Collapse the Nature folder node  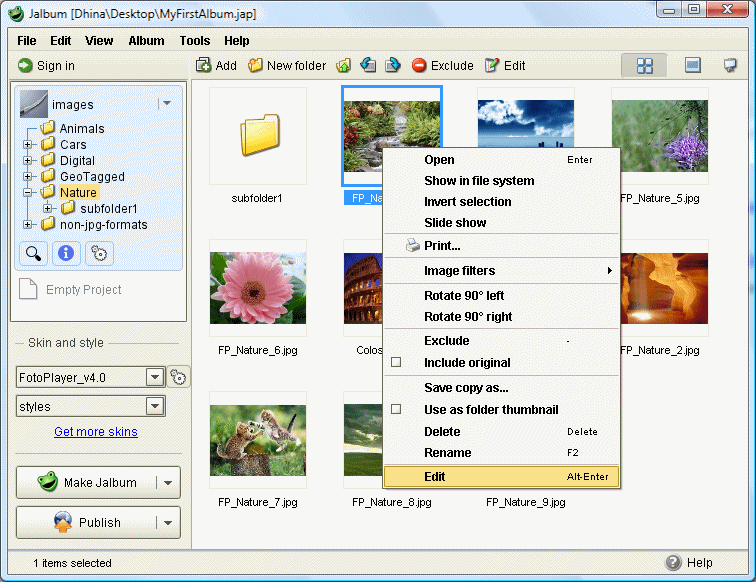27,192
